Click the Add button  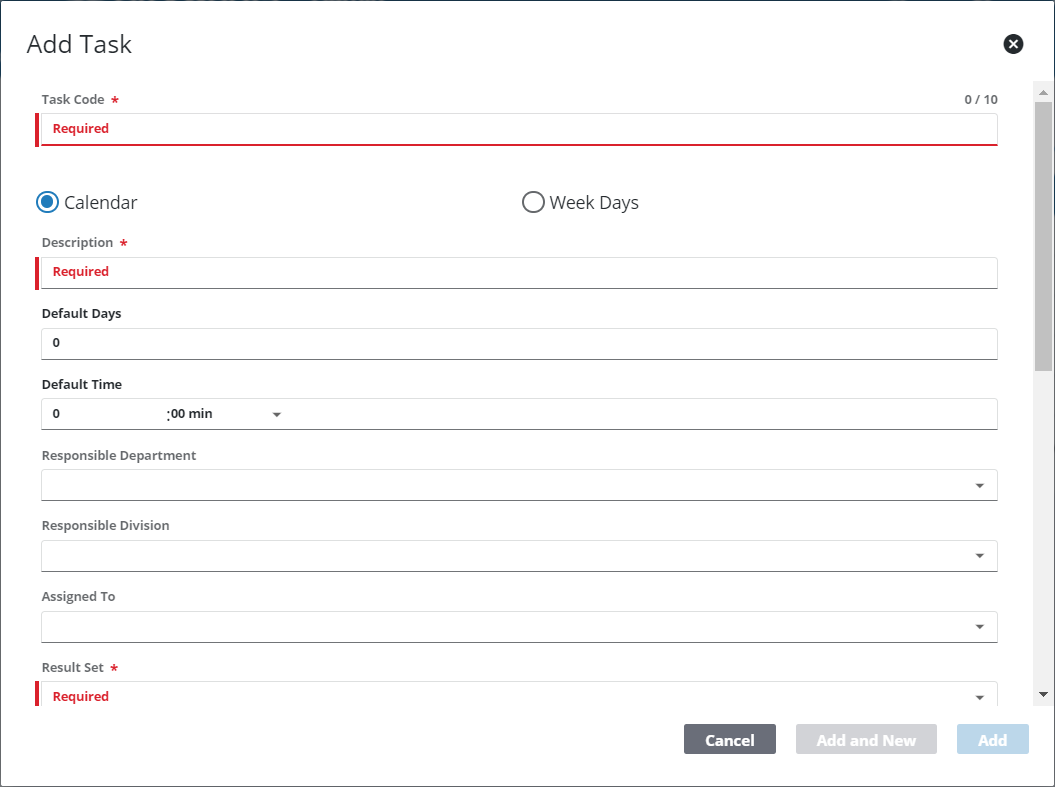tap(992, 740)
